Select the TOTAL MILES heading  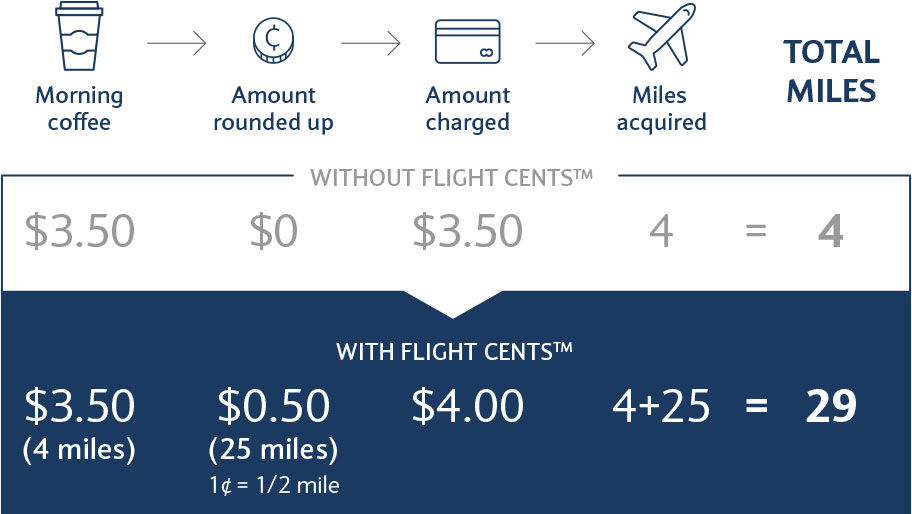(831, 72)
